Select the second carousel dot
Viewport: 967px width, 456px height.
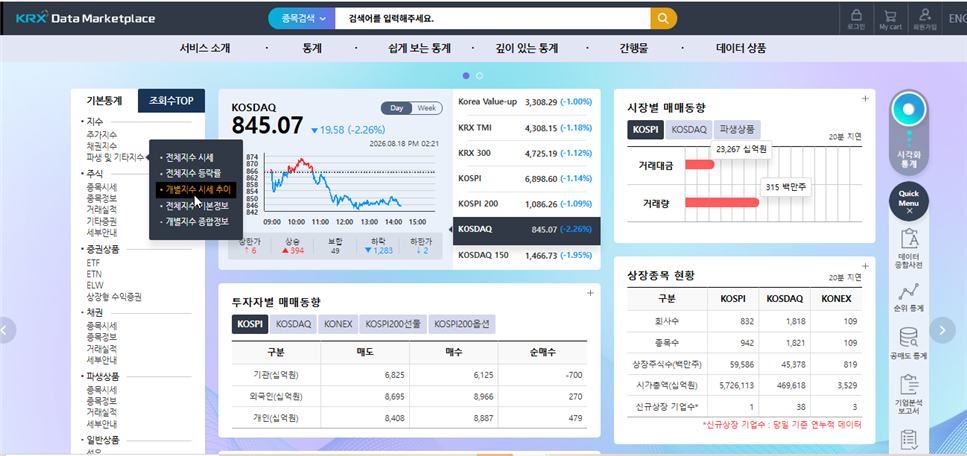(480, 76)
